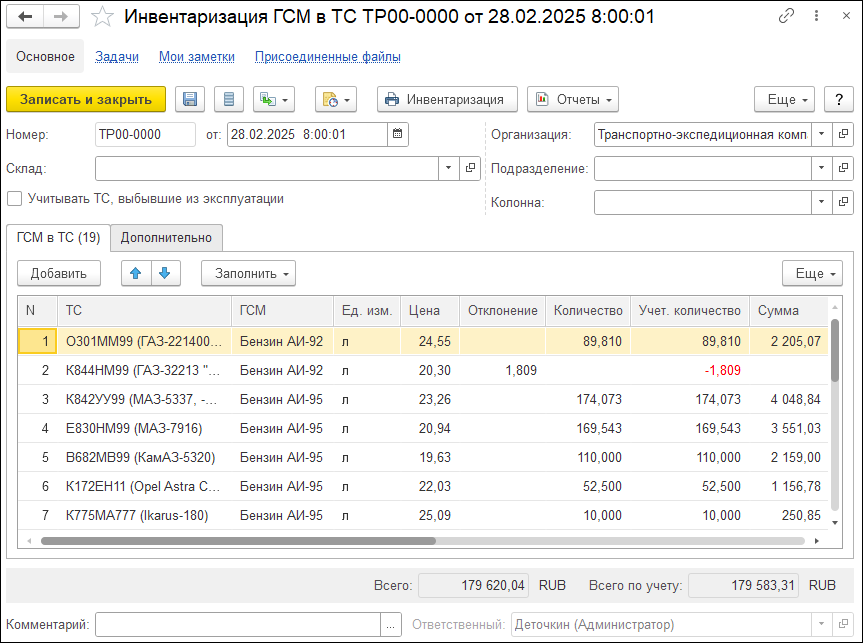Open the table Еще menu

tap(812, 273)
